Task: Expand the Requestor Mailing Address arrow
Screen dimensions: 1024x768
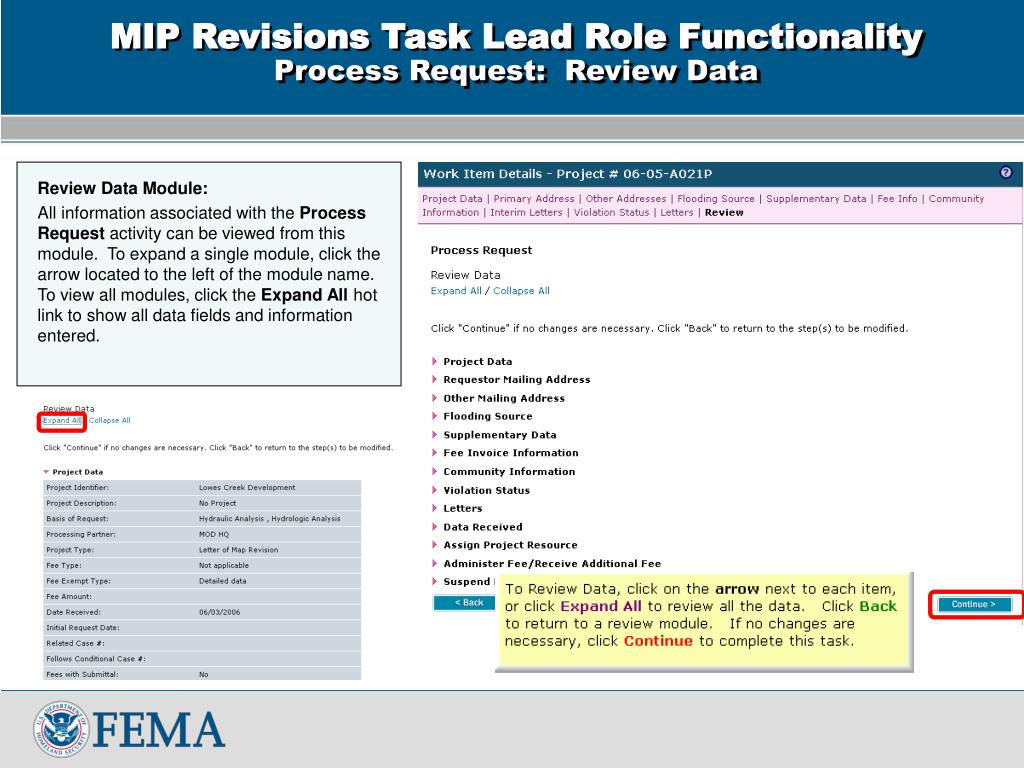Action: [x=434, y=379]
